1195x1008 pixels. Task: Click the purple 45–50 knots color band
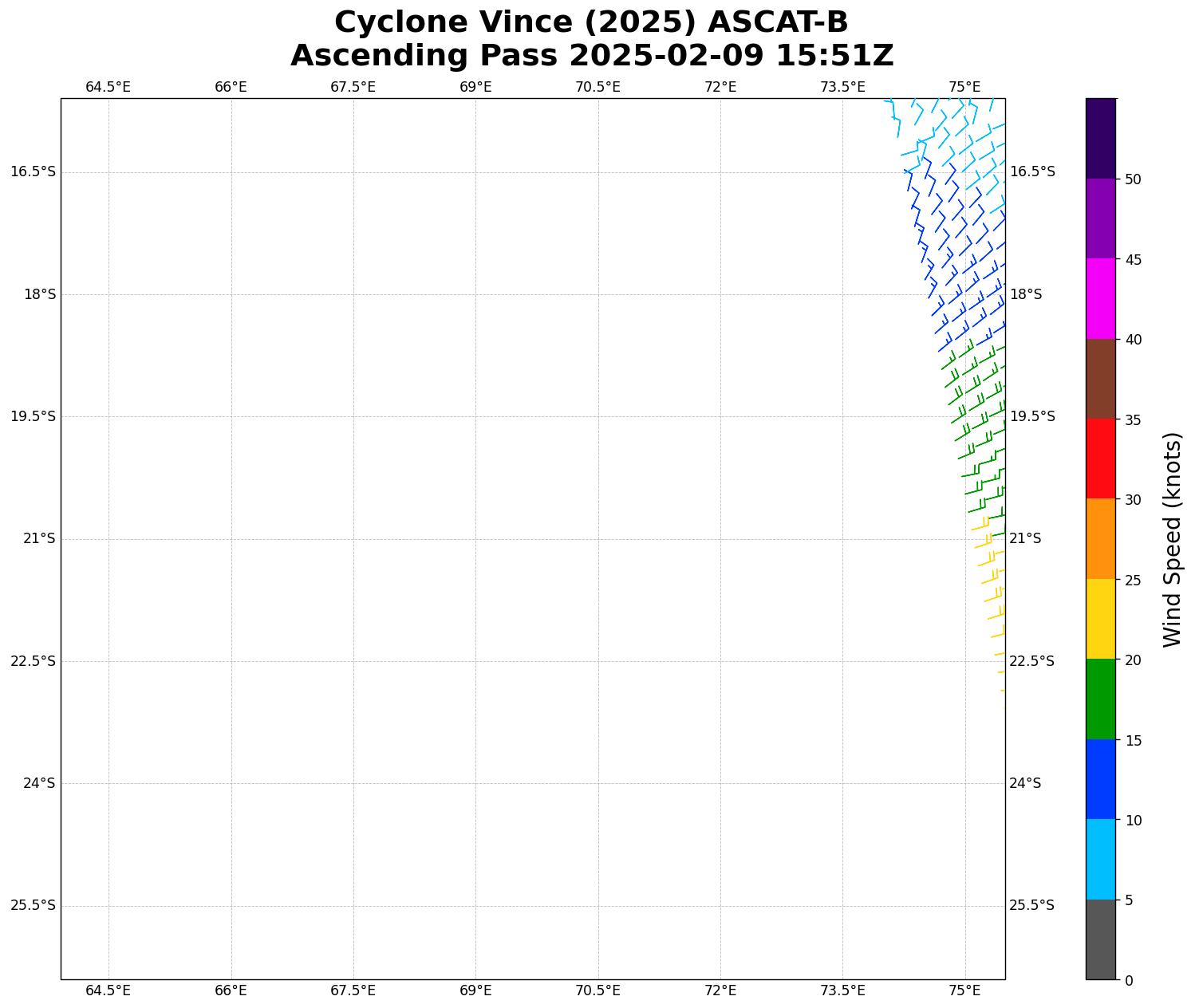[x=1100, y=219]
